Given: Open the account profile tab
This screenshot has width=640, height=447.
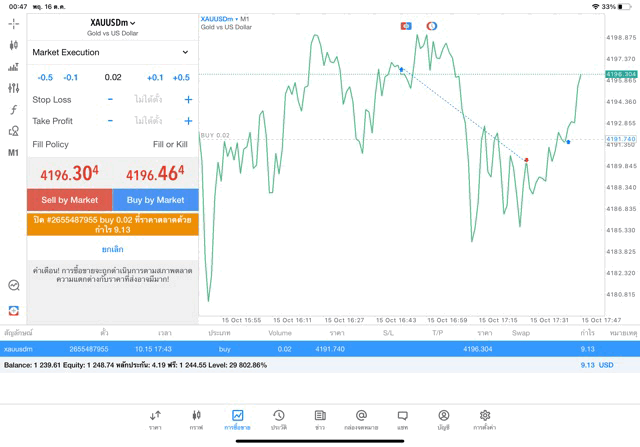Looking at the screenshot, I should tap(444, 419).
